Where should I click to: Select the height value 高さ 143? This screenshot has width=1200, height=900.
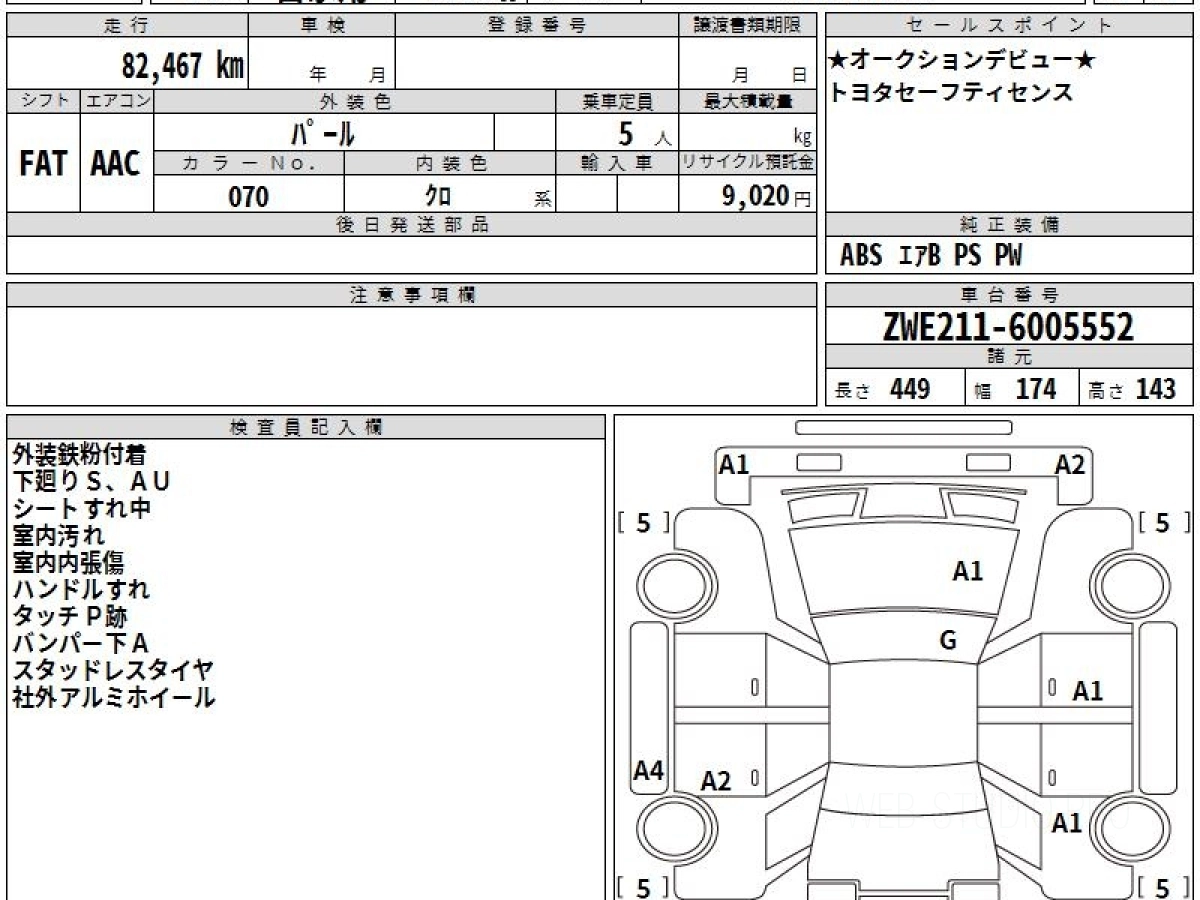(x=1133, y=389)
